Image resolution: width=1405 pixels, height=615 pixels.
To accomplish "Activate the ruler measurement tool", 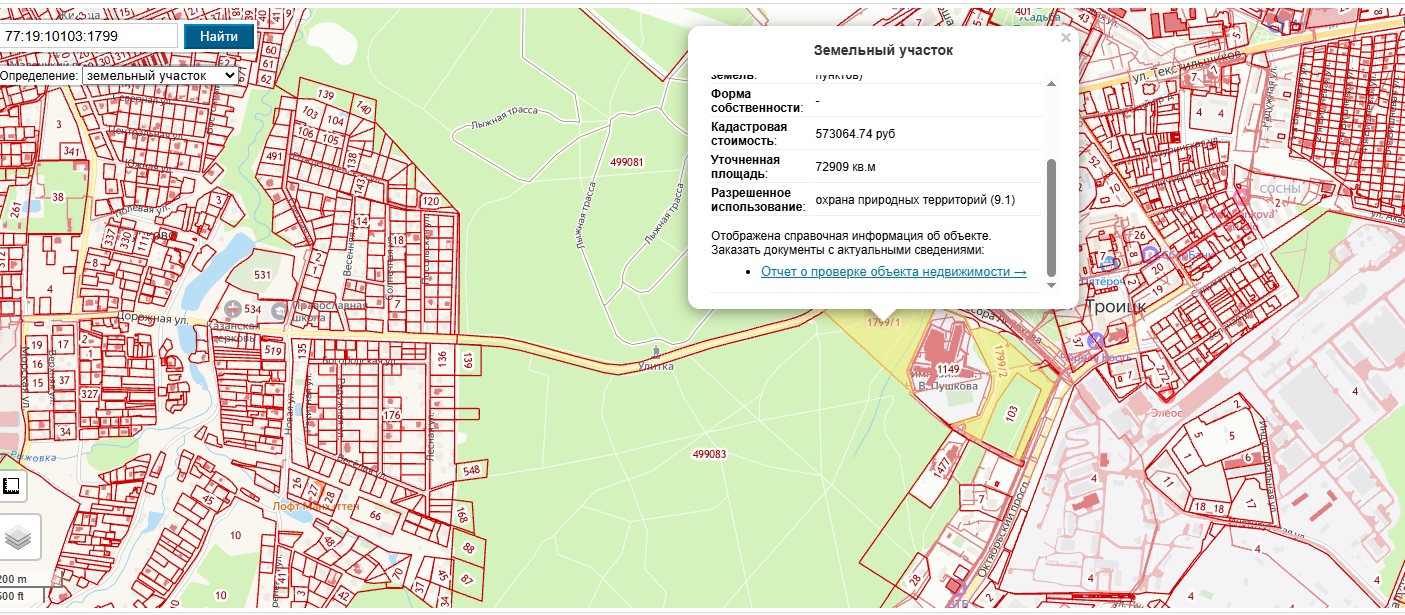I will [12, 487].
